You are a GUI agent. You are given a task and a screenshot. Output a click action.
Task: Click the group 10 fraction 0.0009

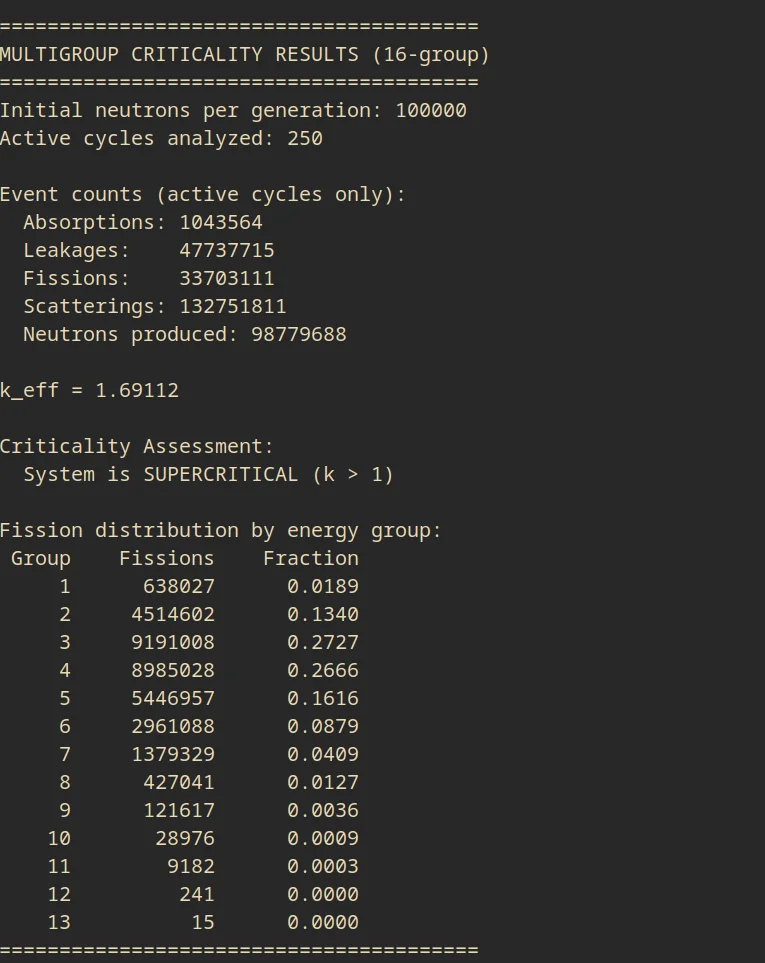tap(323, 839)
